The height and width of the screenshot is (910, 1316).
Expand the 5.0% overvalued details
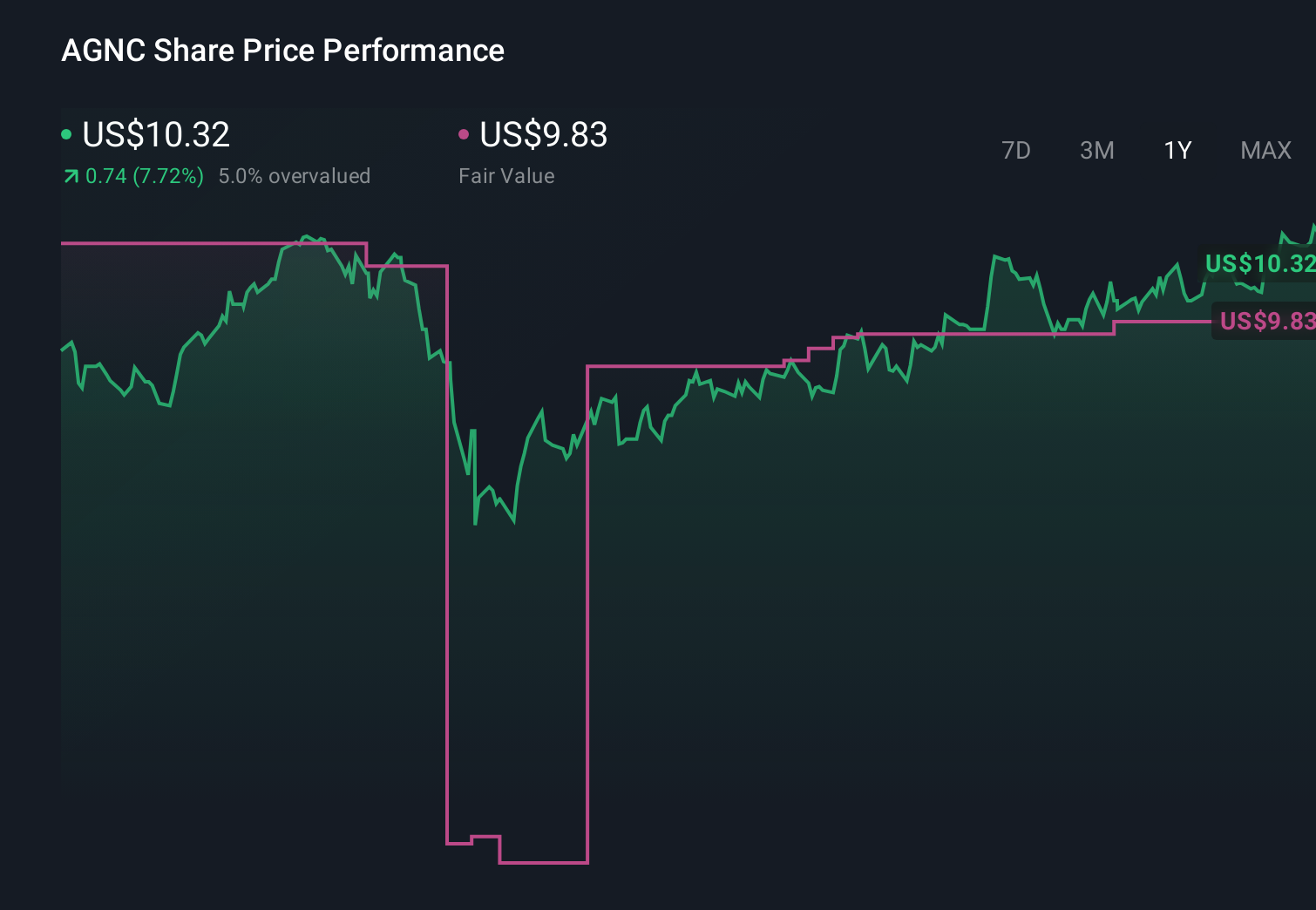[x=295, y=175]
